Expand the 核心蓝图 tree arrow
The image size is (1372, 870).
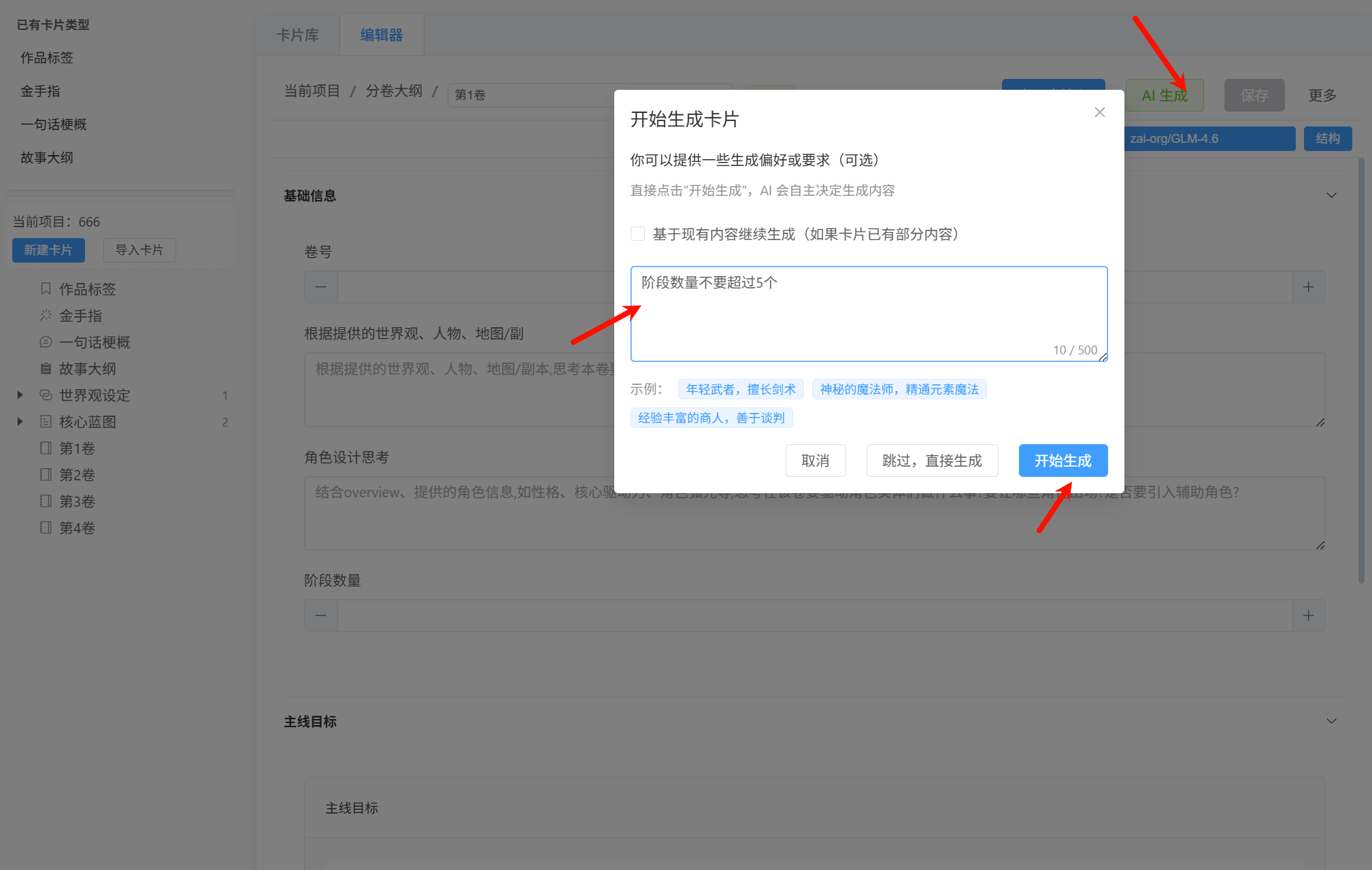click(x=20, y=422)
